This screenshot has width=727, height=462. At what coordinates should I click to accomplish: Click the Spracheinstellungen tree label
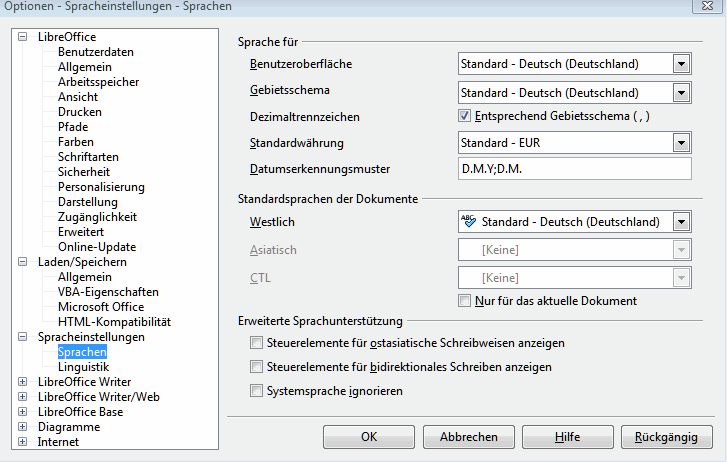click(91, 337)
